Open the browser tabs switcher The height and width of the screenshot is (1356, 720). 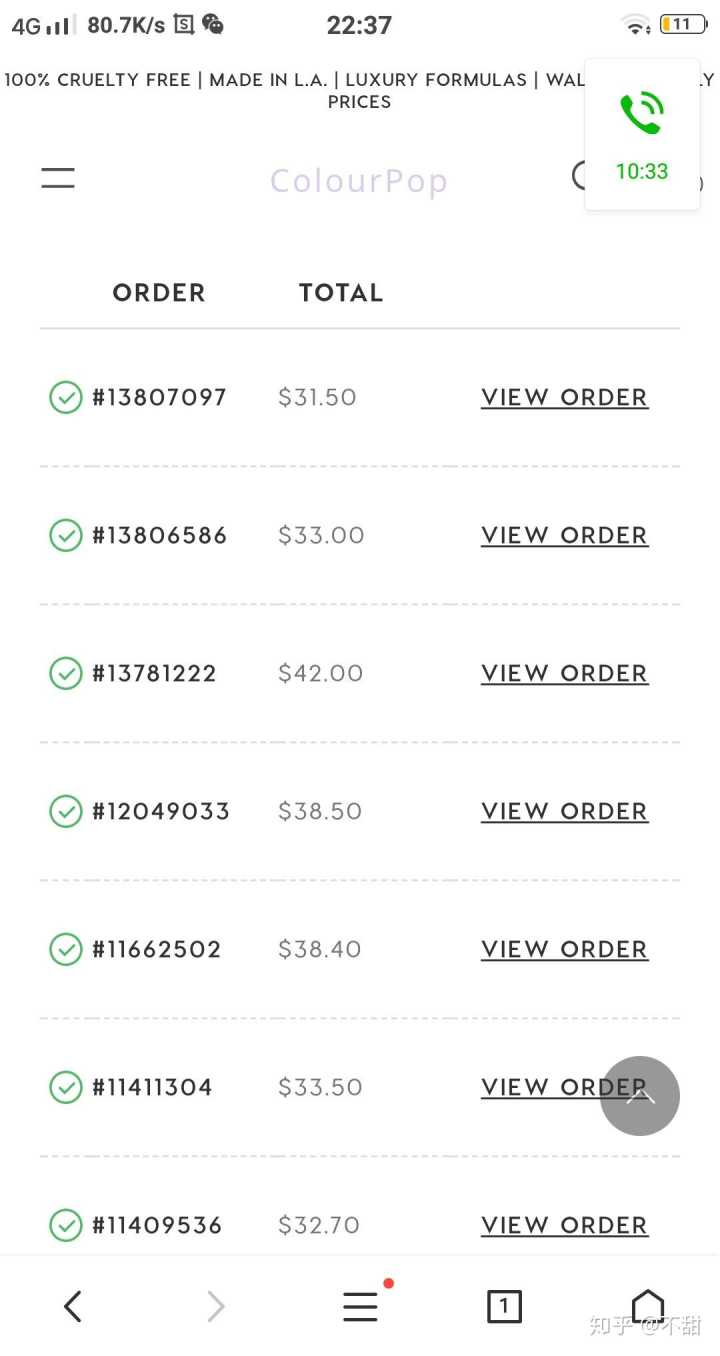point(504,1306)
